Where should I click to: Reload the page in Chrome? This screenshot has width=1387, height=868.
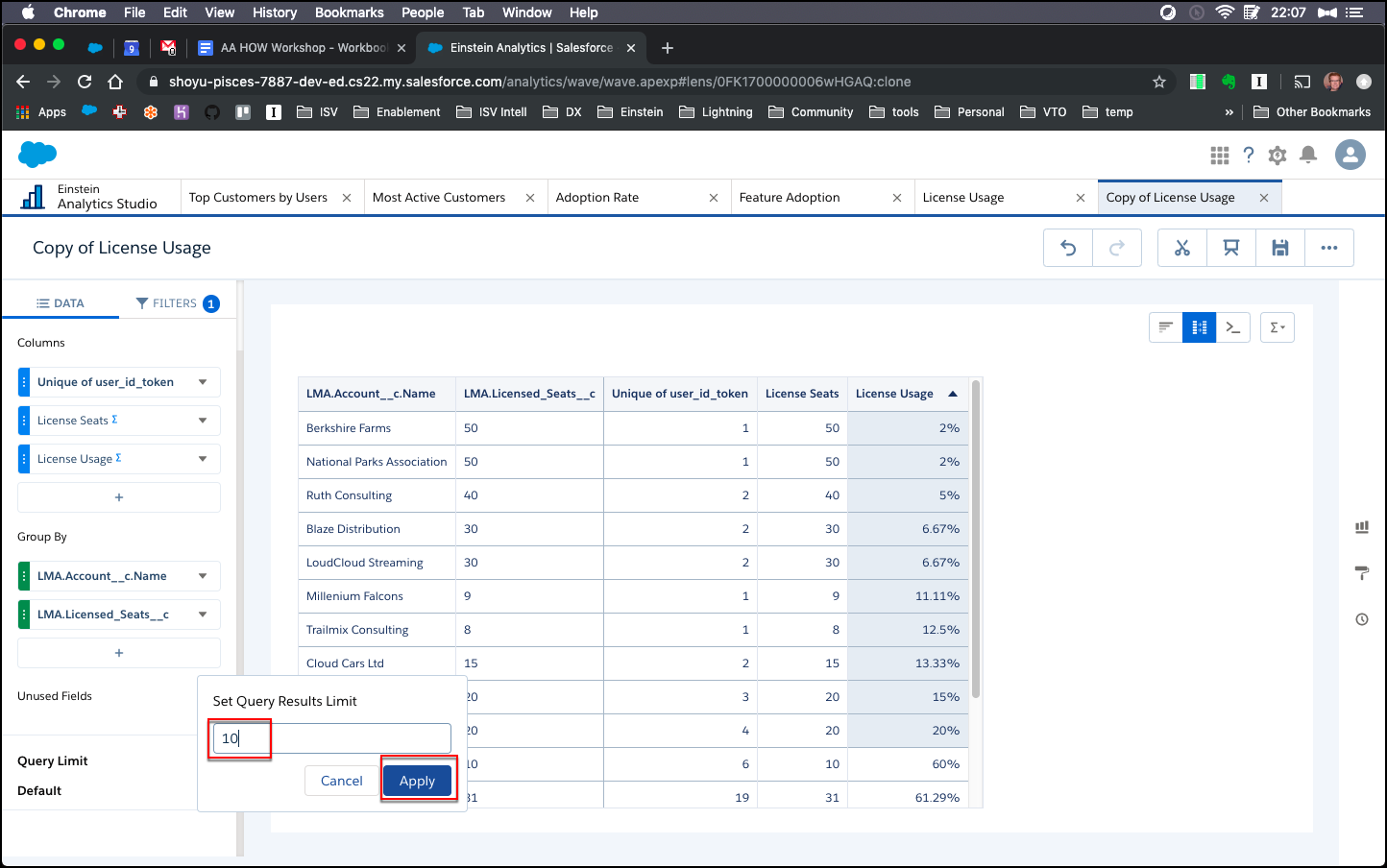85,82
